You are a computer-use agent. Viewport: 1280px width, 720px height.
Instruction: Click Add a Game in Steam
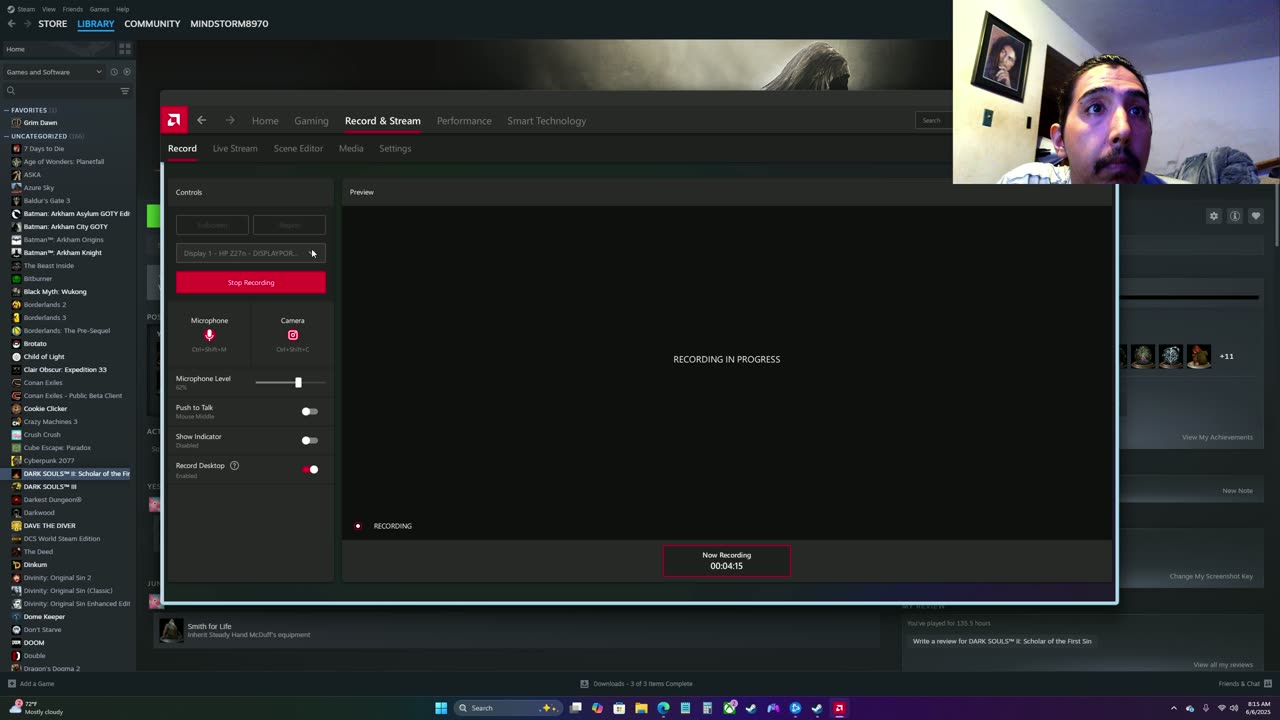[x=31, y=684]
